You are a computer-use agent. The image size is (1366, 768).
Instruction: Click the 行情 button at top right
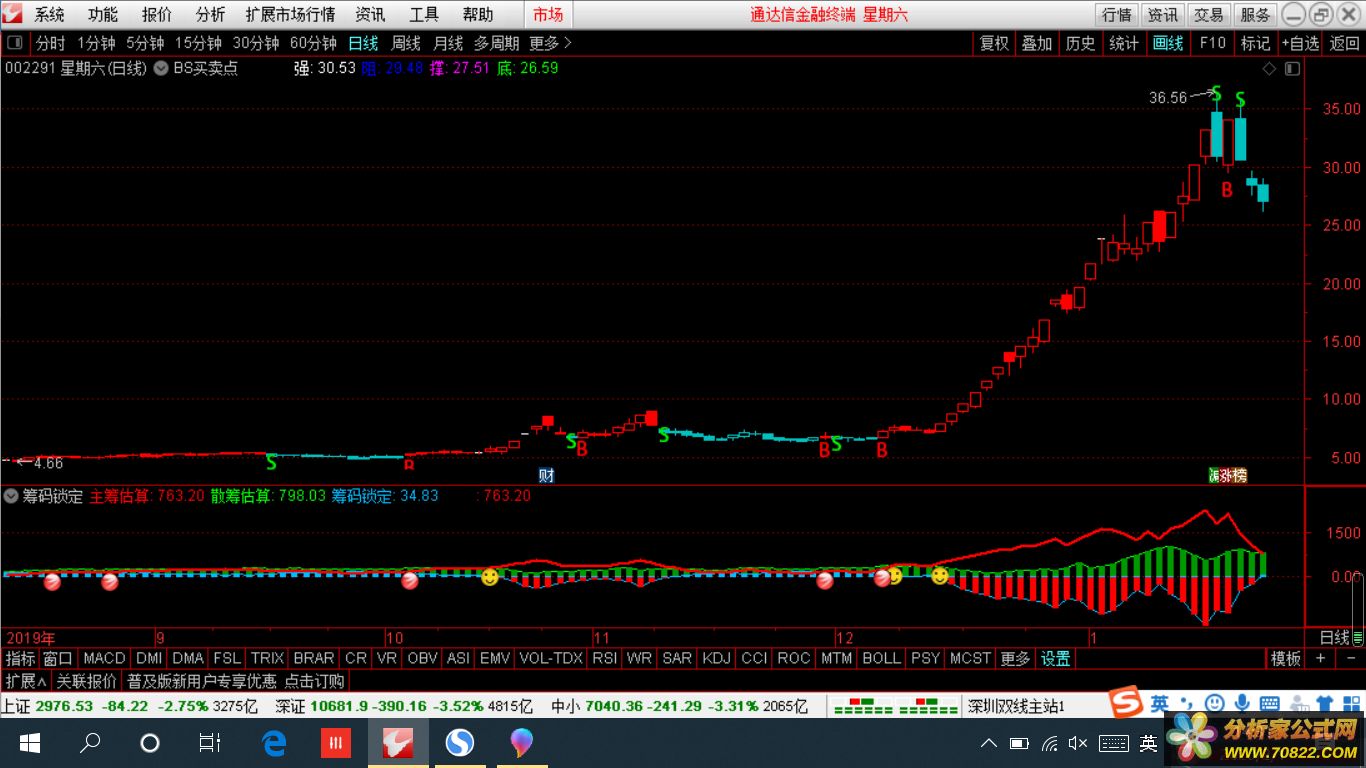(x=1117, y=15)
